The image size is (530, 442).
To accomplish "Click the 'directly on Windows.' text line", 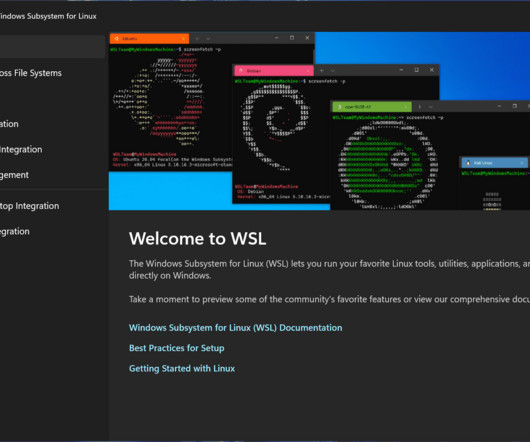I will click(170, 276).
